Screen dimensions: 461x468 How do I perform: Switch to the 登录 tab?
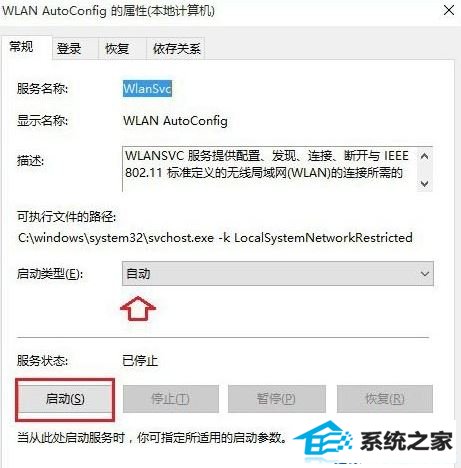coord(69,49)
